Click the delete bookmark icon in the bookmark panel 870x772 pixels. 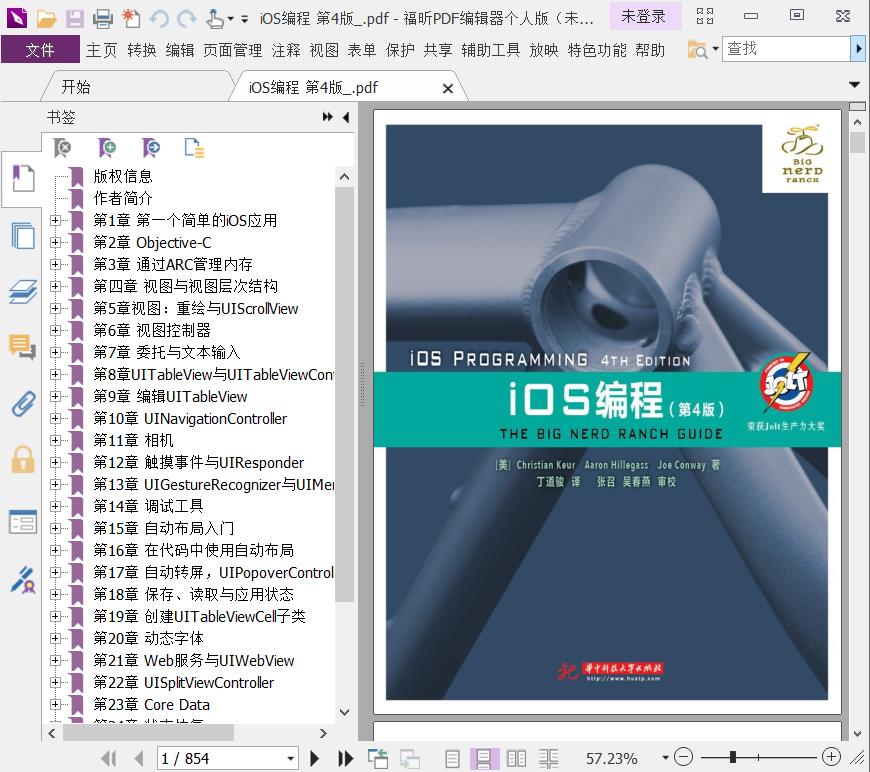63,148
